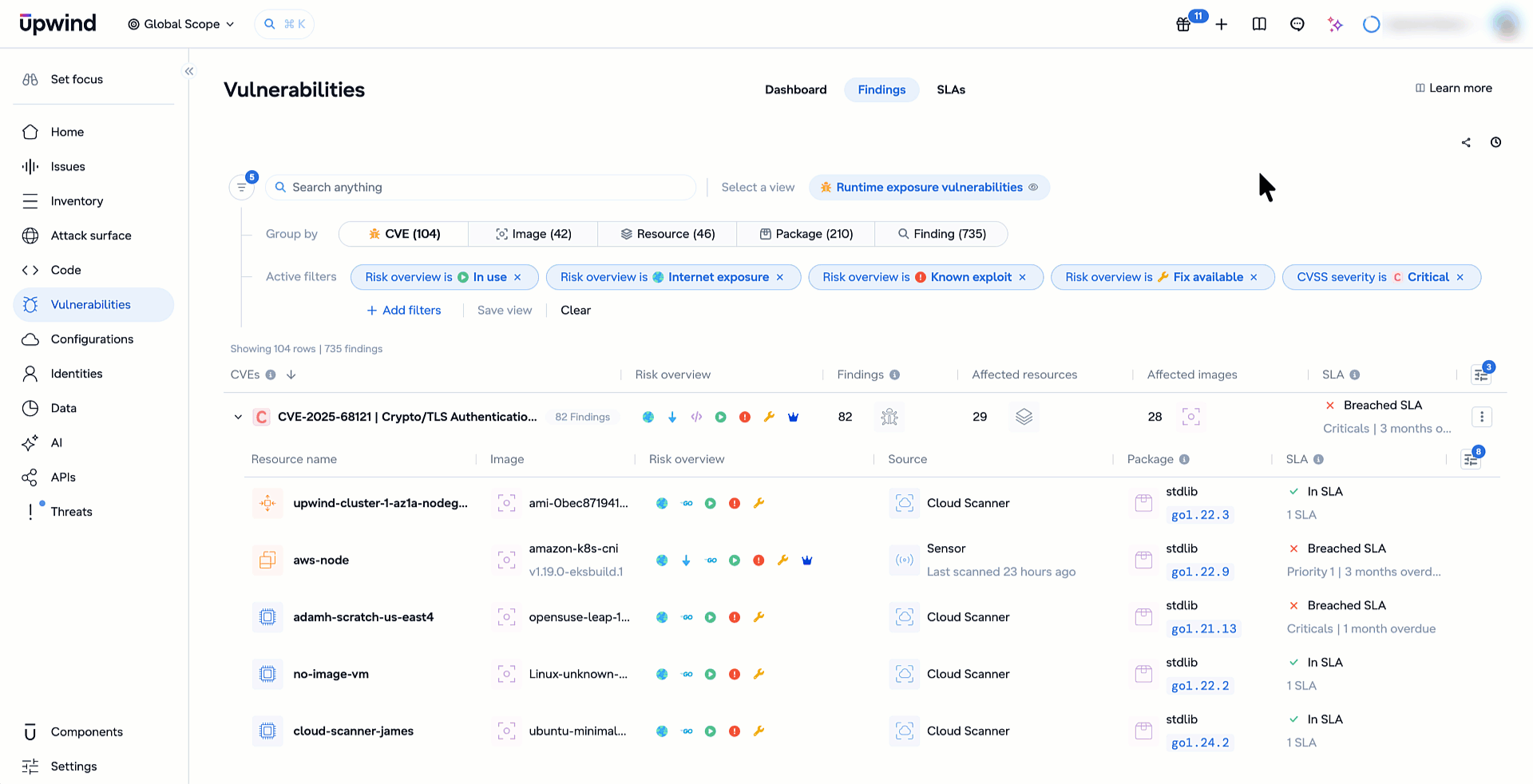This screenshot has height=784, width=1533.
Task: Remove the In use filter chip
Action: tap(517, 277)
